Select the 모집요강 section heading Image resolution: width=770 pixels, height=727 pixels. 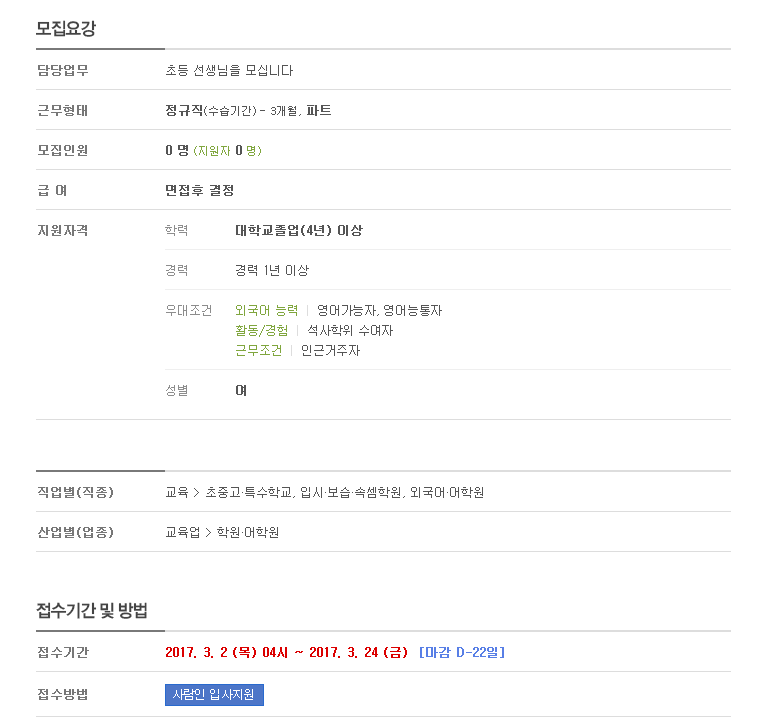pos(66,28)
